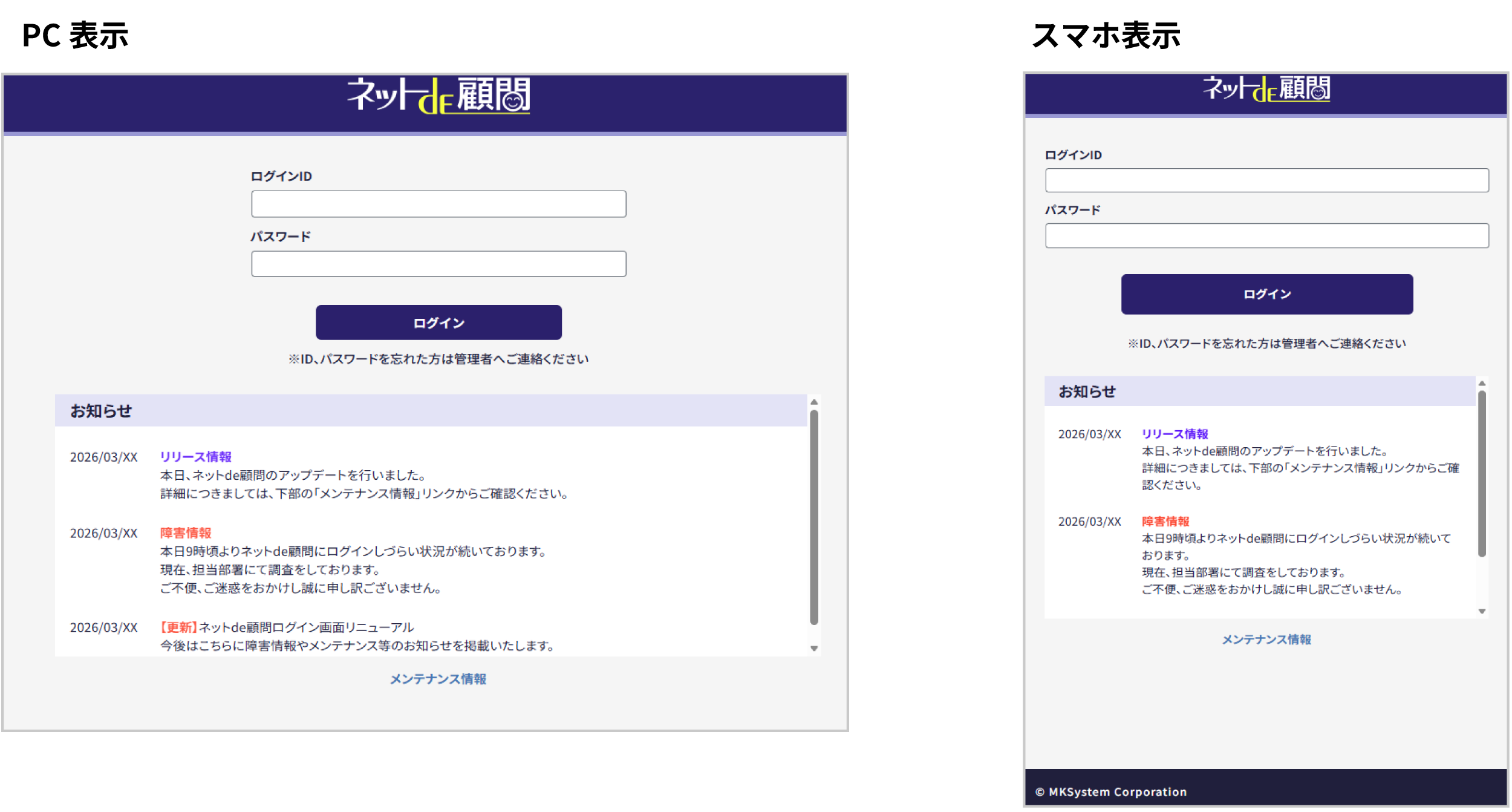This screenshot has height=812, width=1512.
Task: Click the ログインID input in smartphone view
Action: tap(1266, 180)
